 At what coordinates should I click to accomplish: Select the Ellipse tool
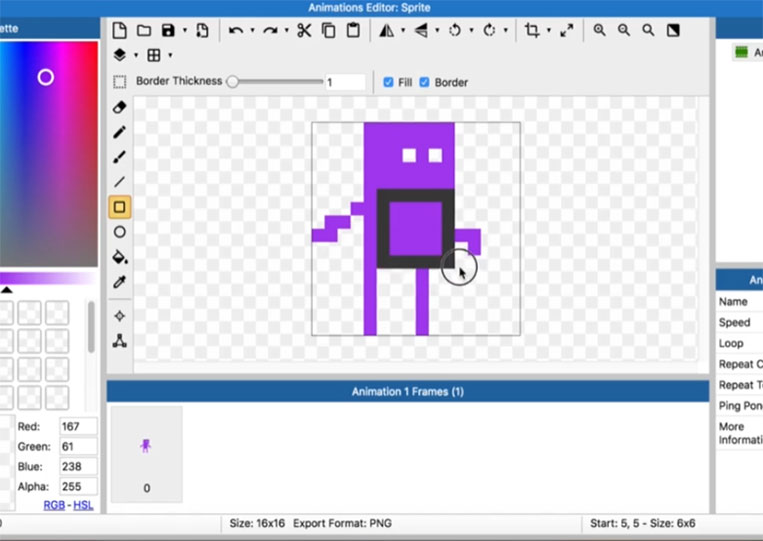[x=120, y=232]
